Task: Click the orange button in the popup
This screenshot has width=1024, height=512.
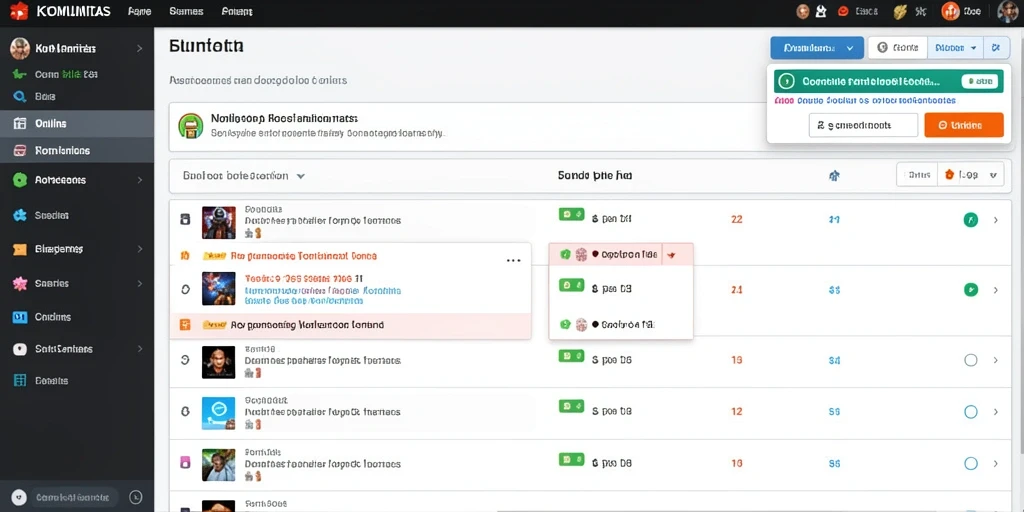Action: [963, 125]
